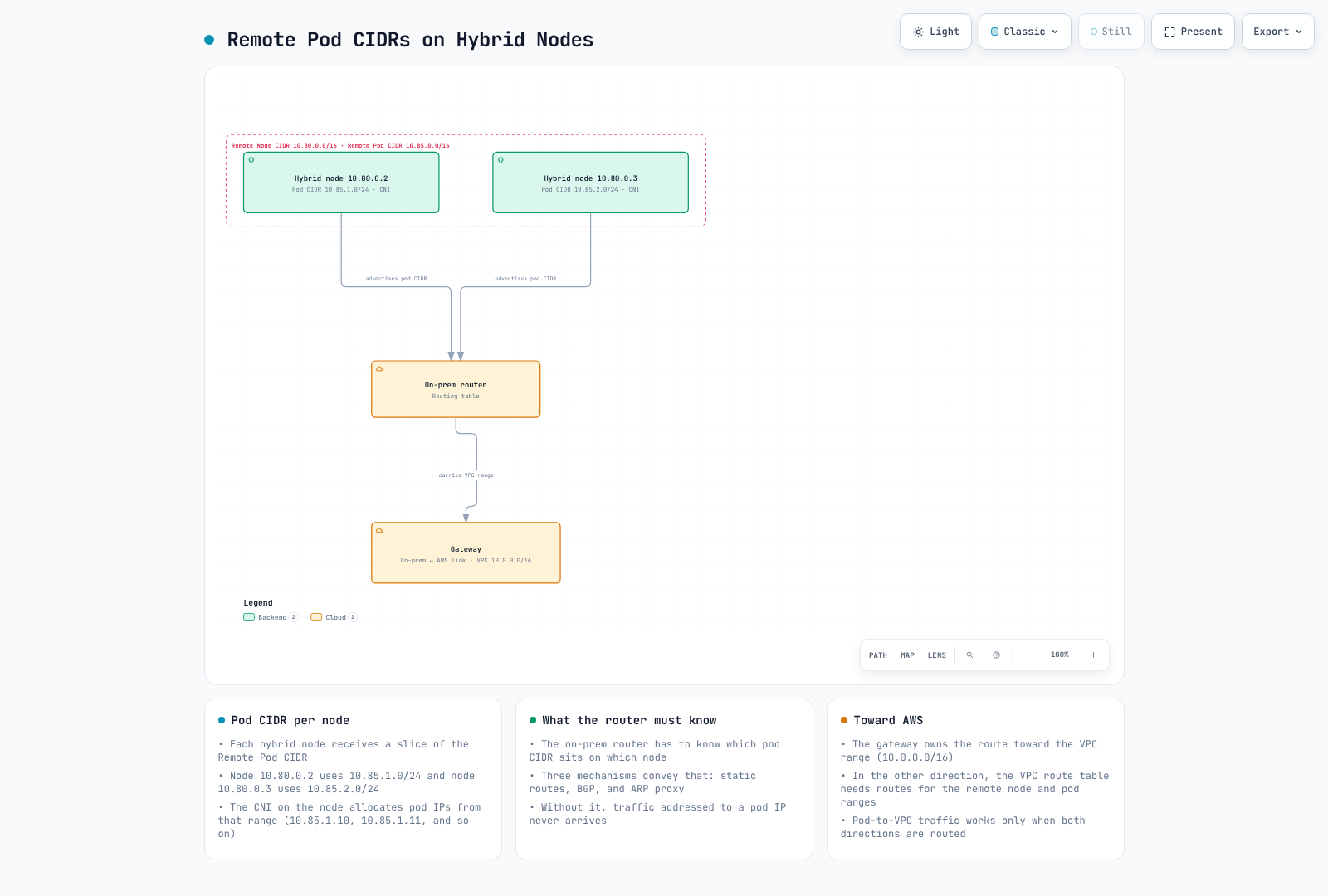Screen dimensions: 1328x896
Task: Click the cloud icon in Gateway node
Action: pyautogui.click(x=379, y=530)
